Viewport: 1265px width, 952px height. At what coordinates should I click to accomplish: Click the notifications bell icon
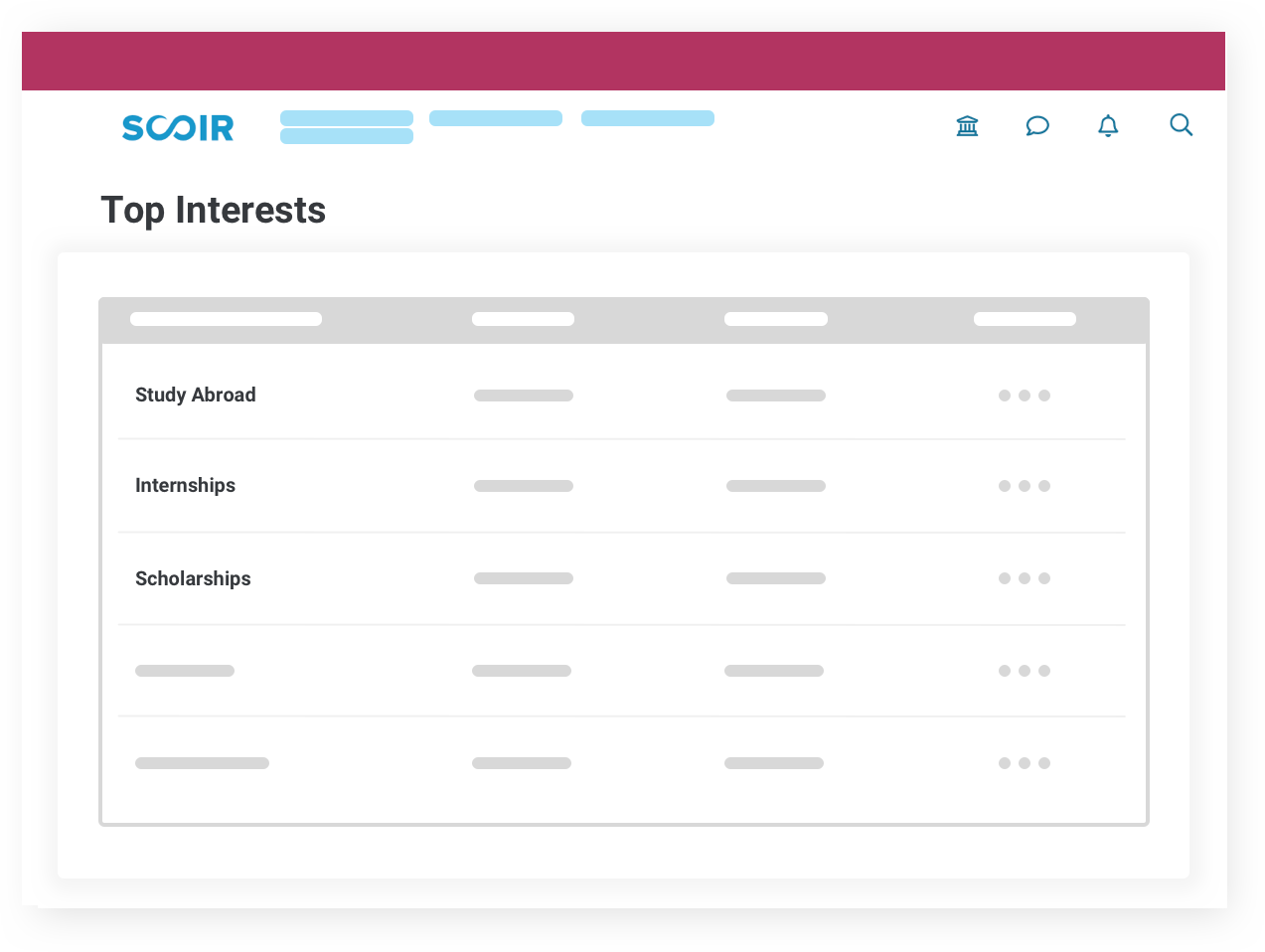point(1108,125)
